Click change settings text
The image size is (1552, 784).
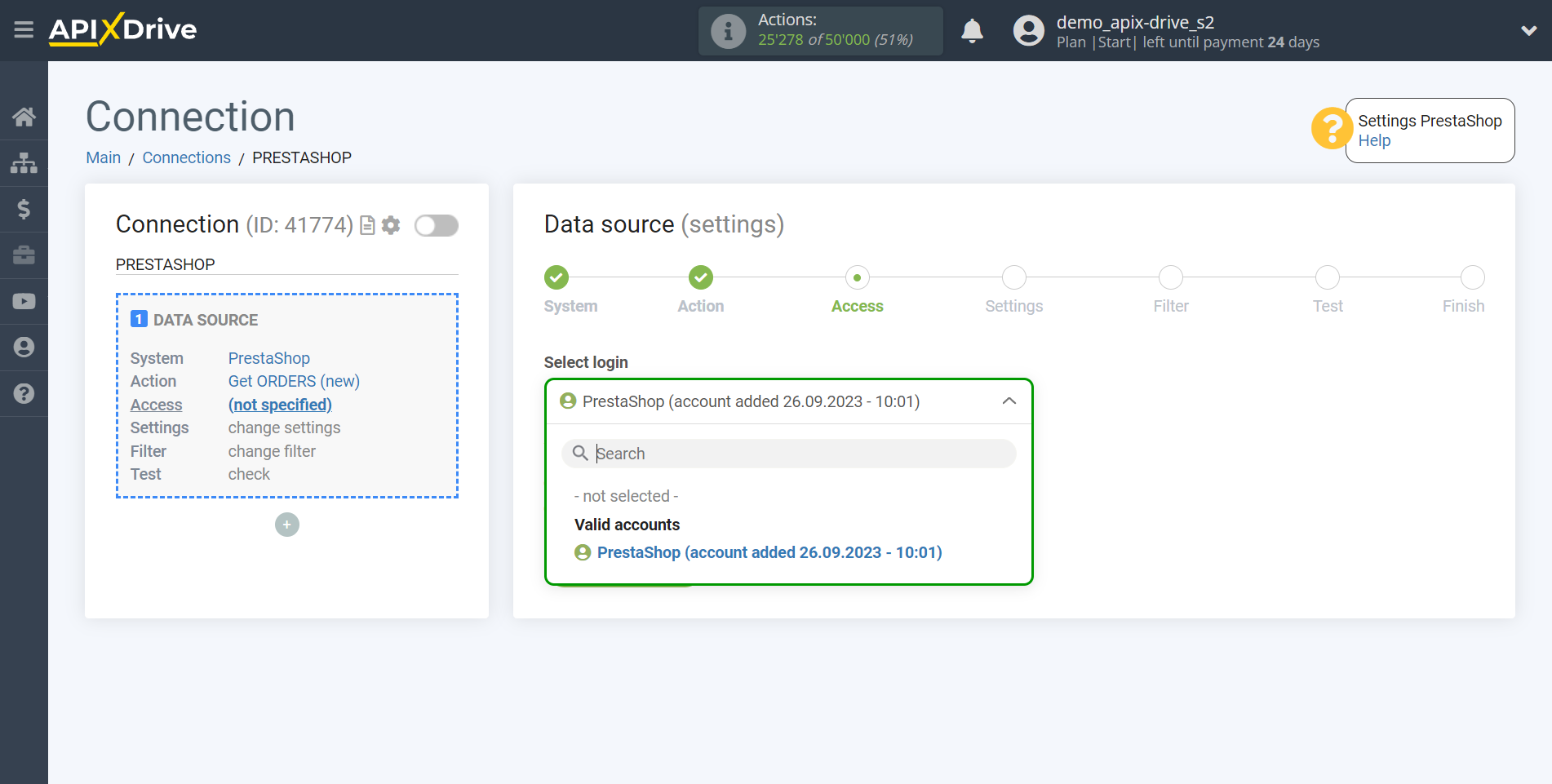coord(284,427)
